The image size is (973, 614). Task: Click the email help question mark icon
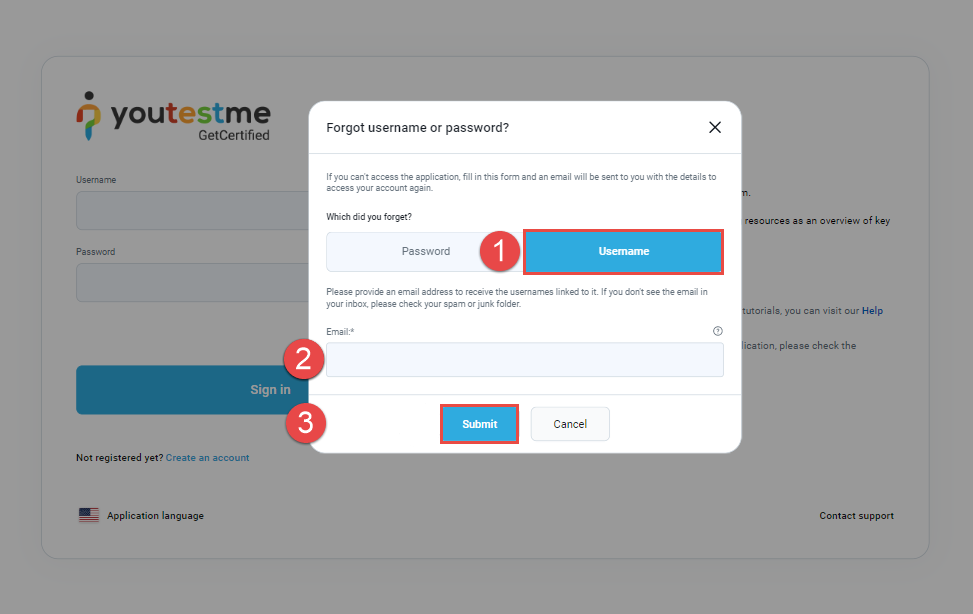717,331
